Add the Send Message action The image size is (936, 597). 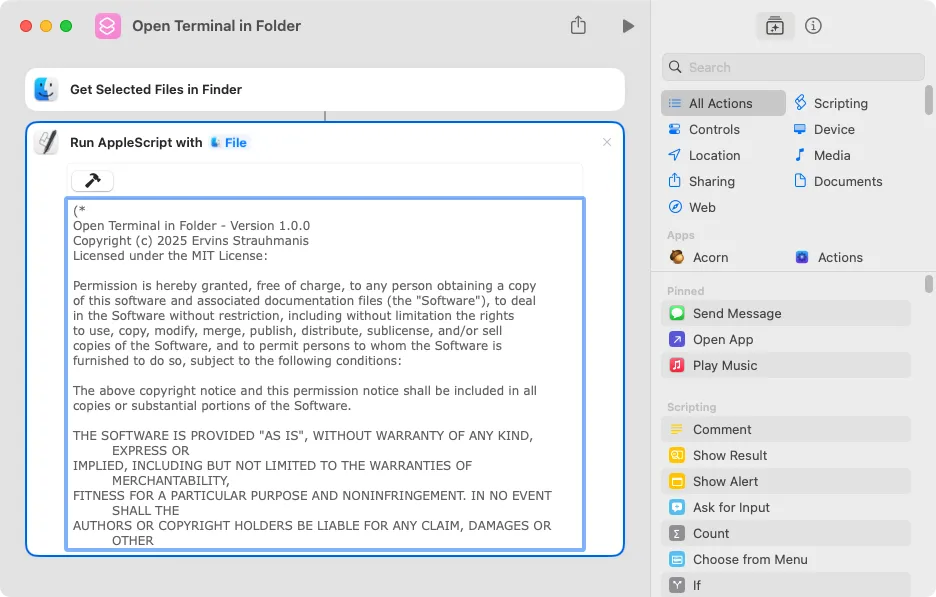[x=786, y=313]
